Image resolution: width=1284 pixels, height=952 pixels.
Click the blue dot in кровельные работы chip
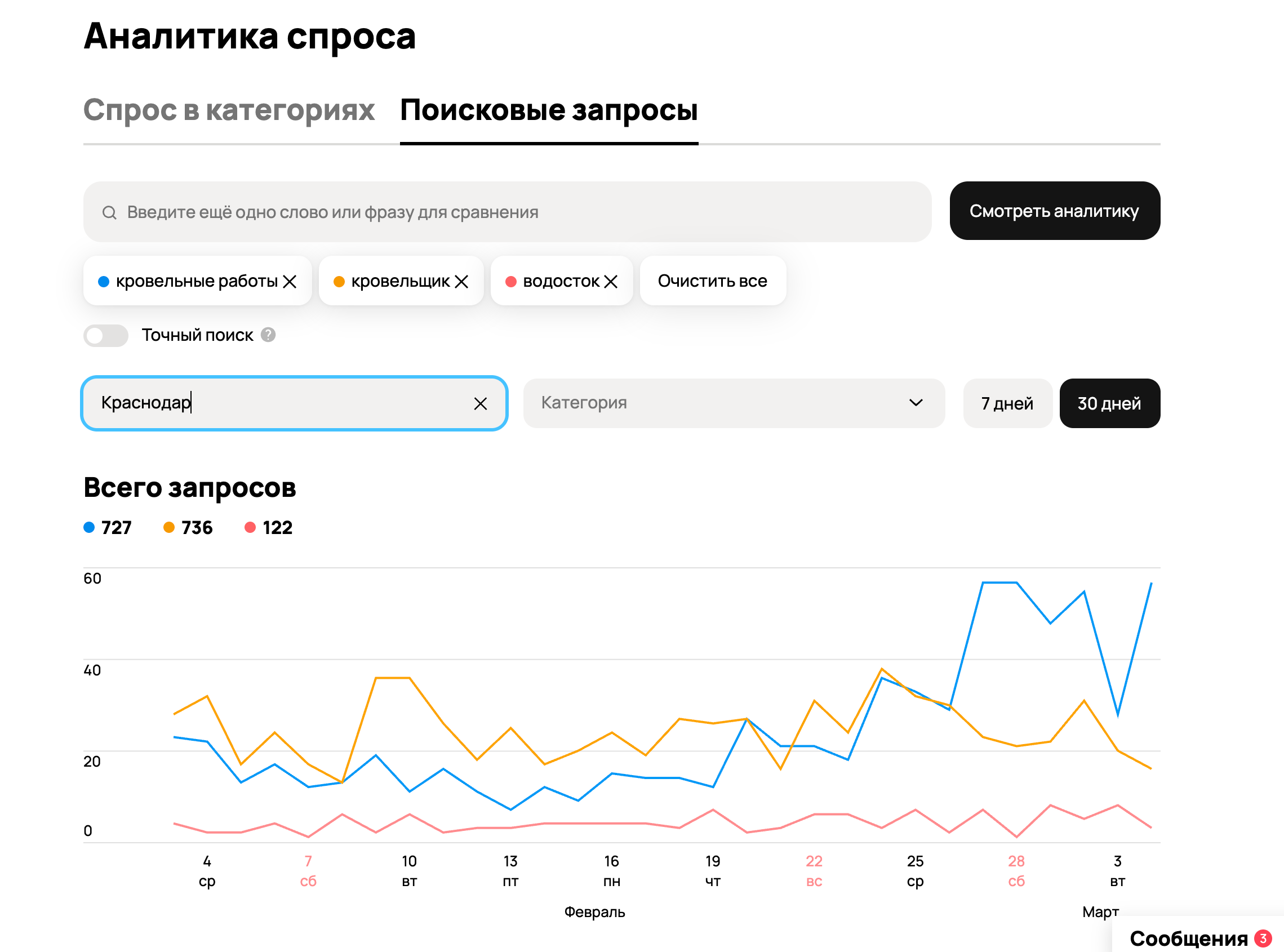pyautogui.click(x=104, y=281)
